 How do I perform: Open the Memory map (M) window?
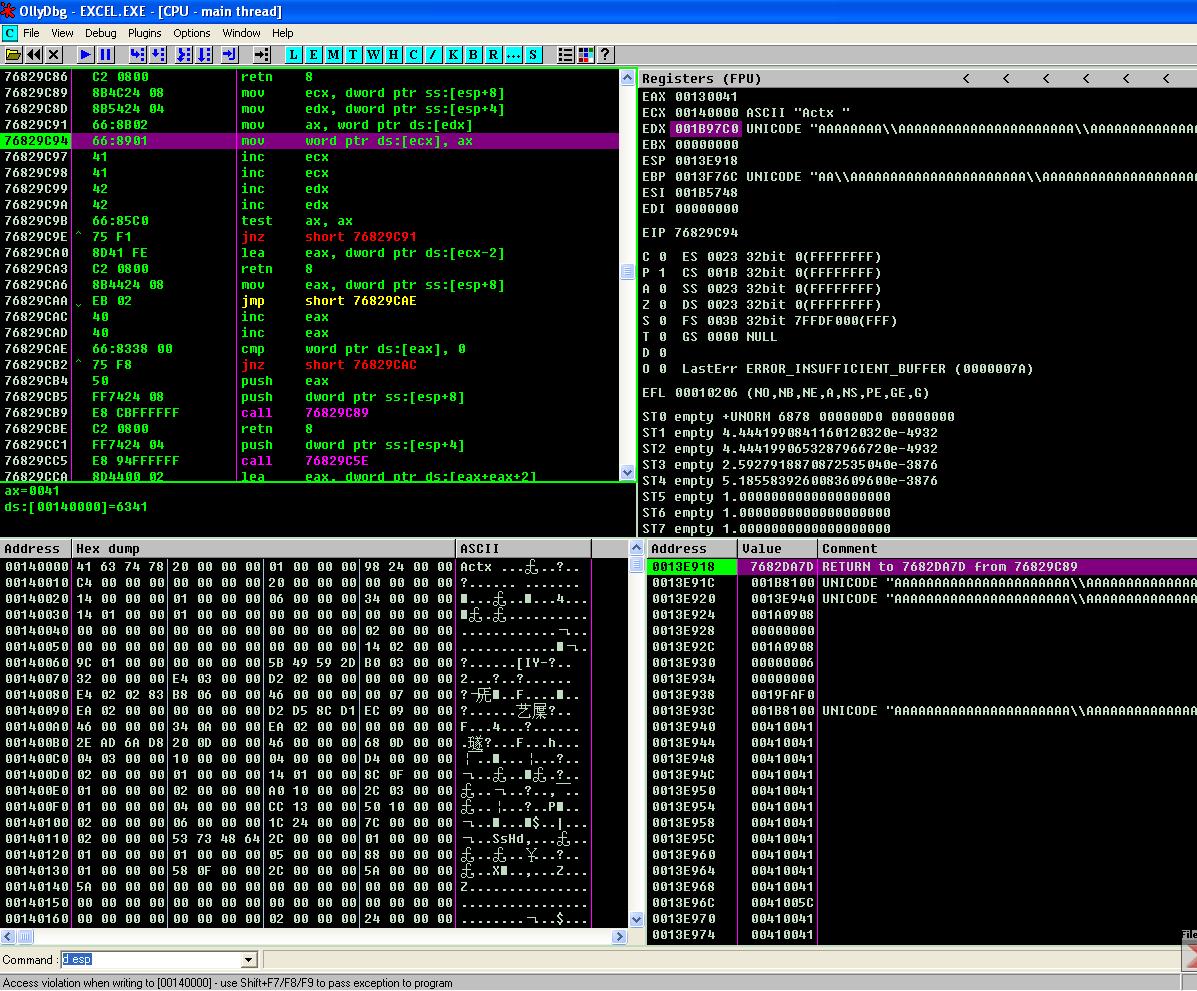(x=333, y=55)
